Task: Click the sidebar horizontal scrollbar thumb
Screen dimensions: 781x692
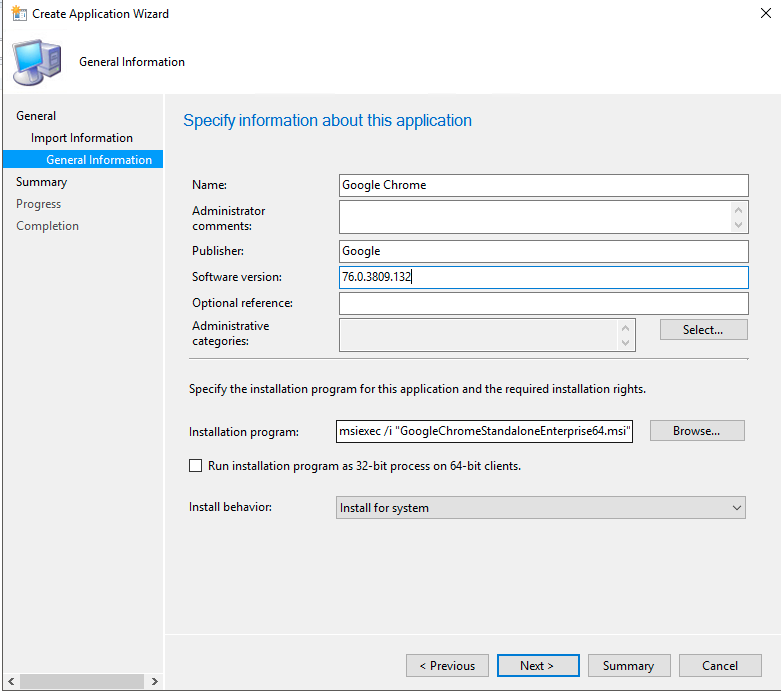Action: point(82,681)
